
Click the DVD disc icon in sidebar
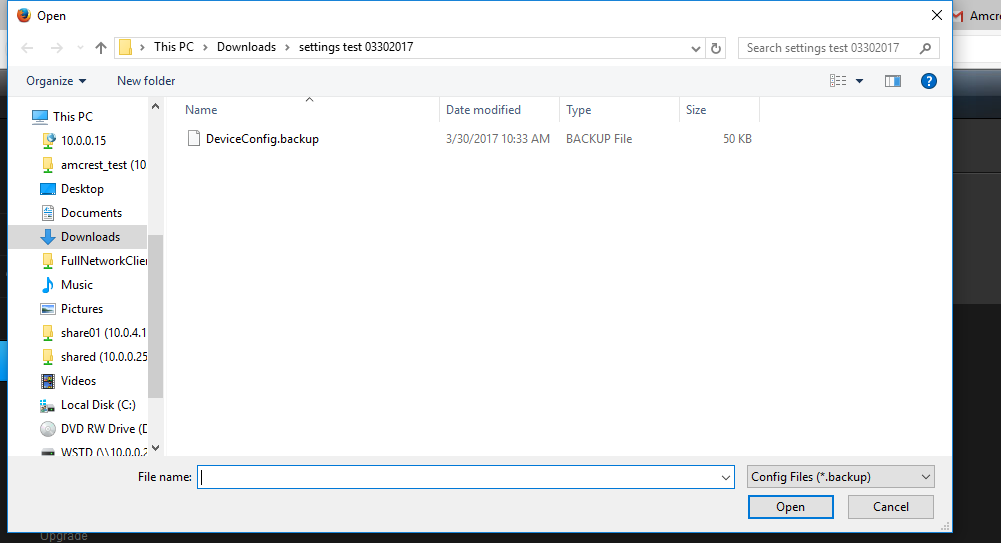pyautogui.click(x=48, y=429)
